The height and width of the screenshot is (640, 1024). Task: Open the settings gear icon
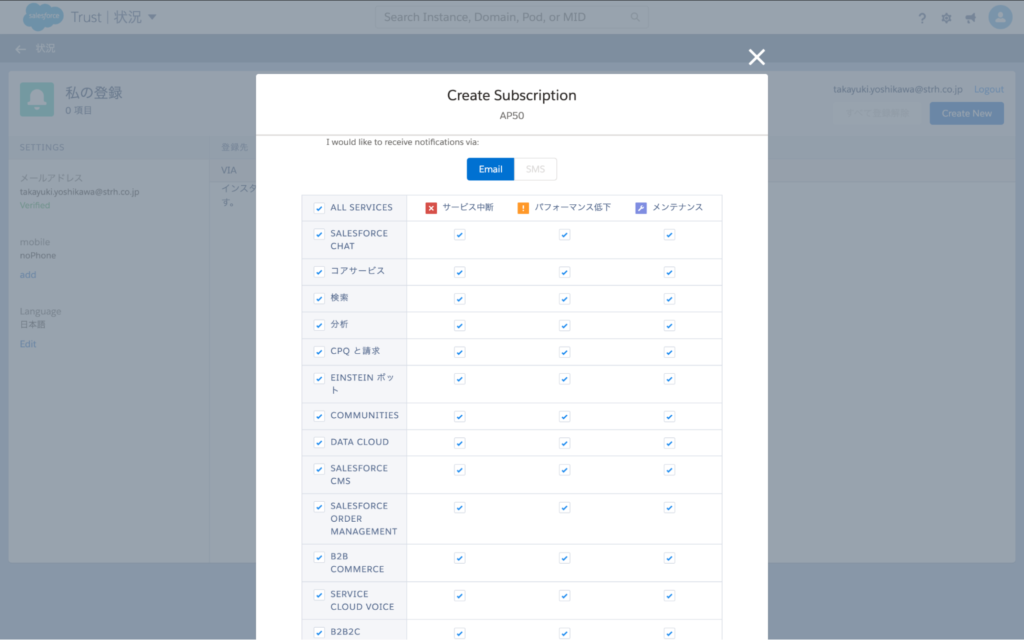point(946,18)
